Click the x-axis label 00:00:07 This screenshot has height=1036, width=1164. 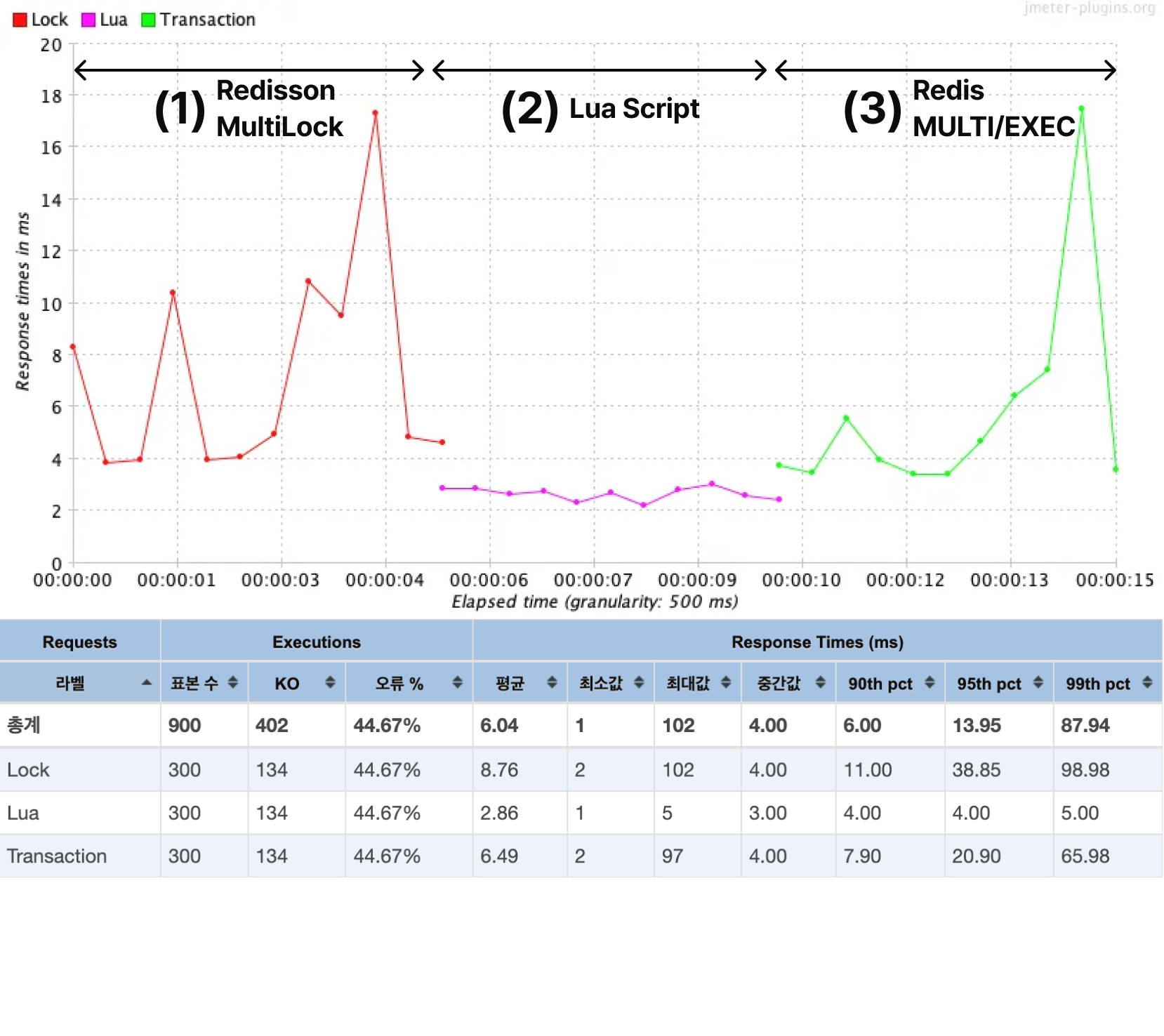[593, 580]
